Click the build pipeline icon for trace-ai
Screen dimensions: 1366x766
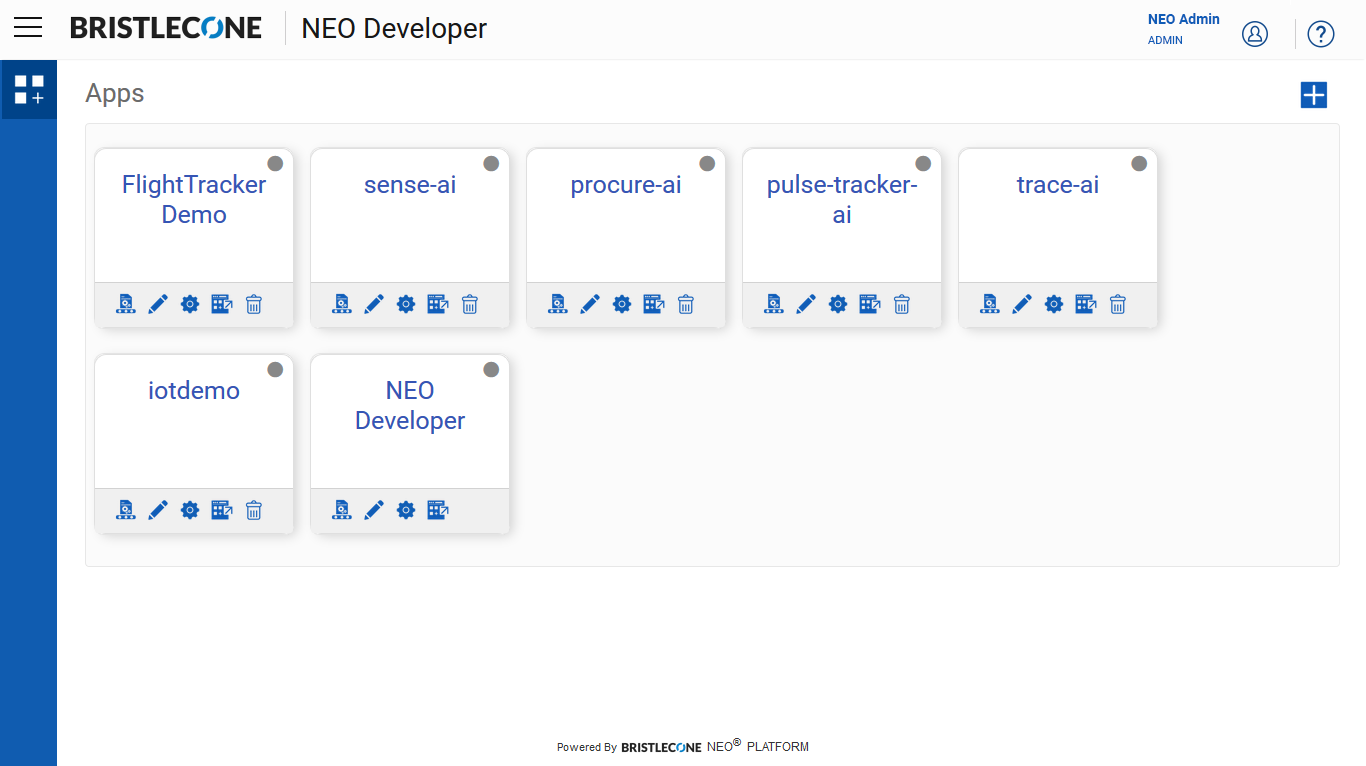coord(989,304)
